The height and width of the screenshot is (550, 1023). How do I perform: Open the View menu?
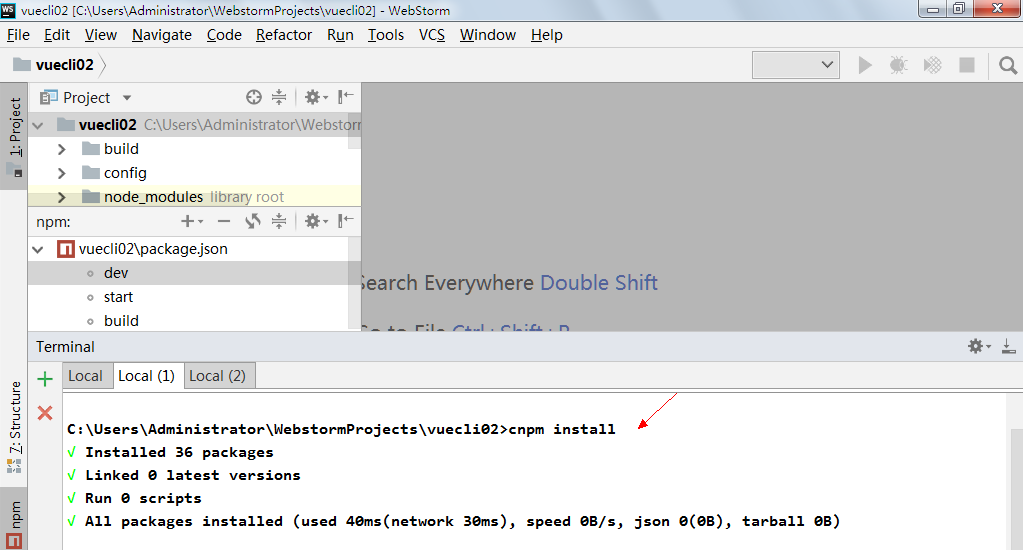100,35
